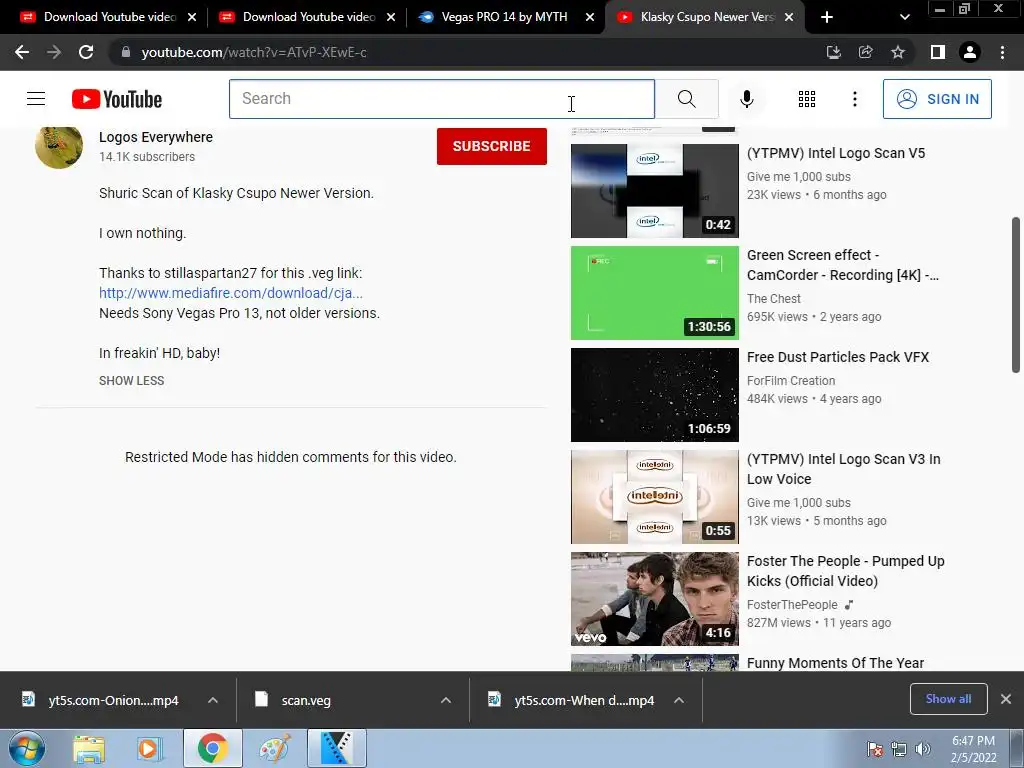Screen dimensions: 1024x768
Task: Open YouTube settings three-dot menu
Action: click(x=854, y=99)
